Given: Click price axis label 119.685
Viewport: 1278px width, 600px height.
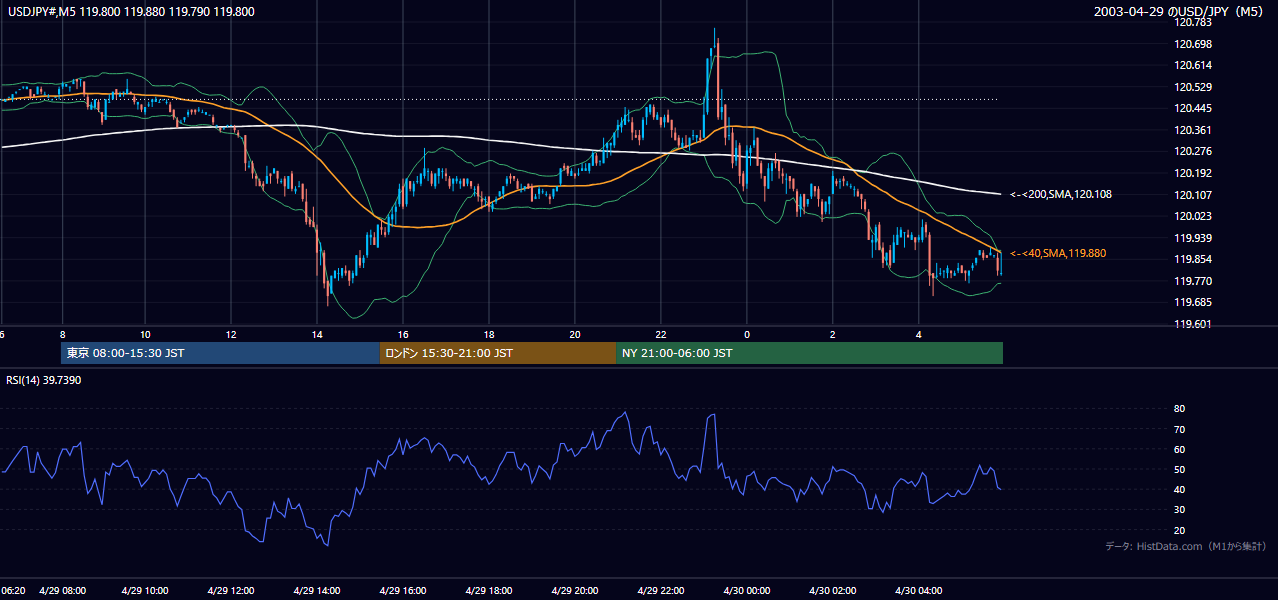Looking at the screenshot, I should (x=1195, y=302).
